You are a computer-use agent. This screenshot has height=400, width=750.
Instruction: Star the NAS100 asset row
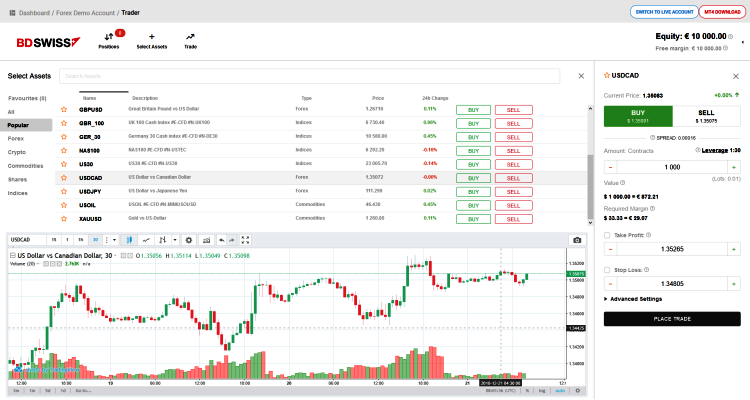coord(64,150)
